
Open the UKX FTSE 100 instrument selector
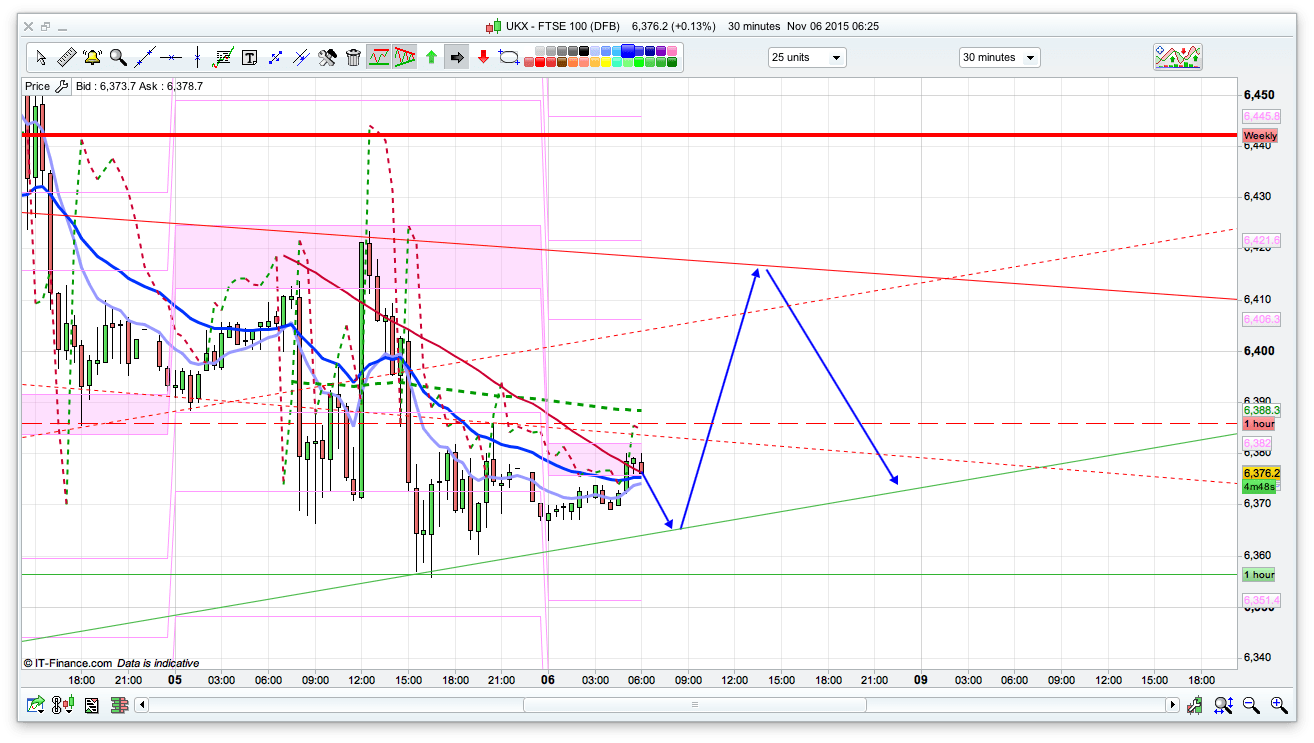[x=493, y=27]
